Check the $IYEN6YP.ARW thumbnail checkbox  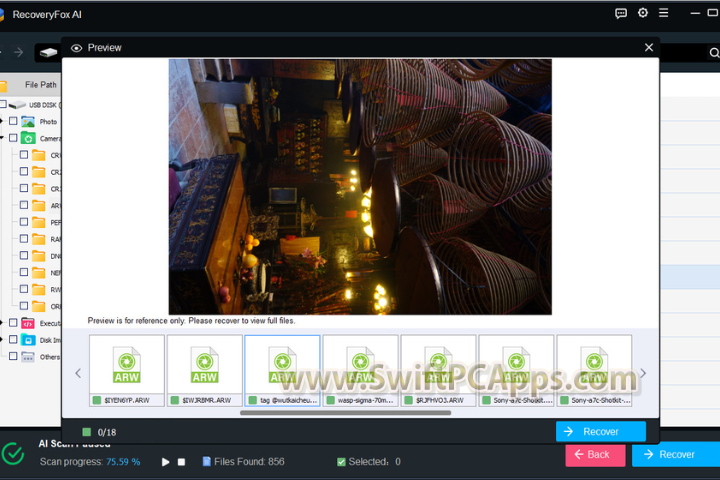[x=96, y=400]
